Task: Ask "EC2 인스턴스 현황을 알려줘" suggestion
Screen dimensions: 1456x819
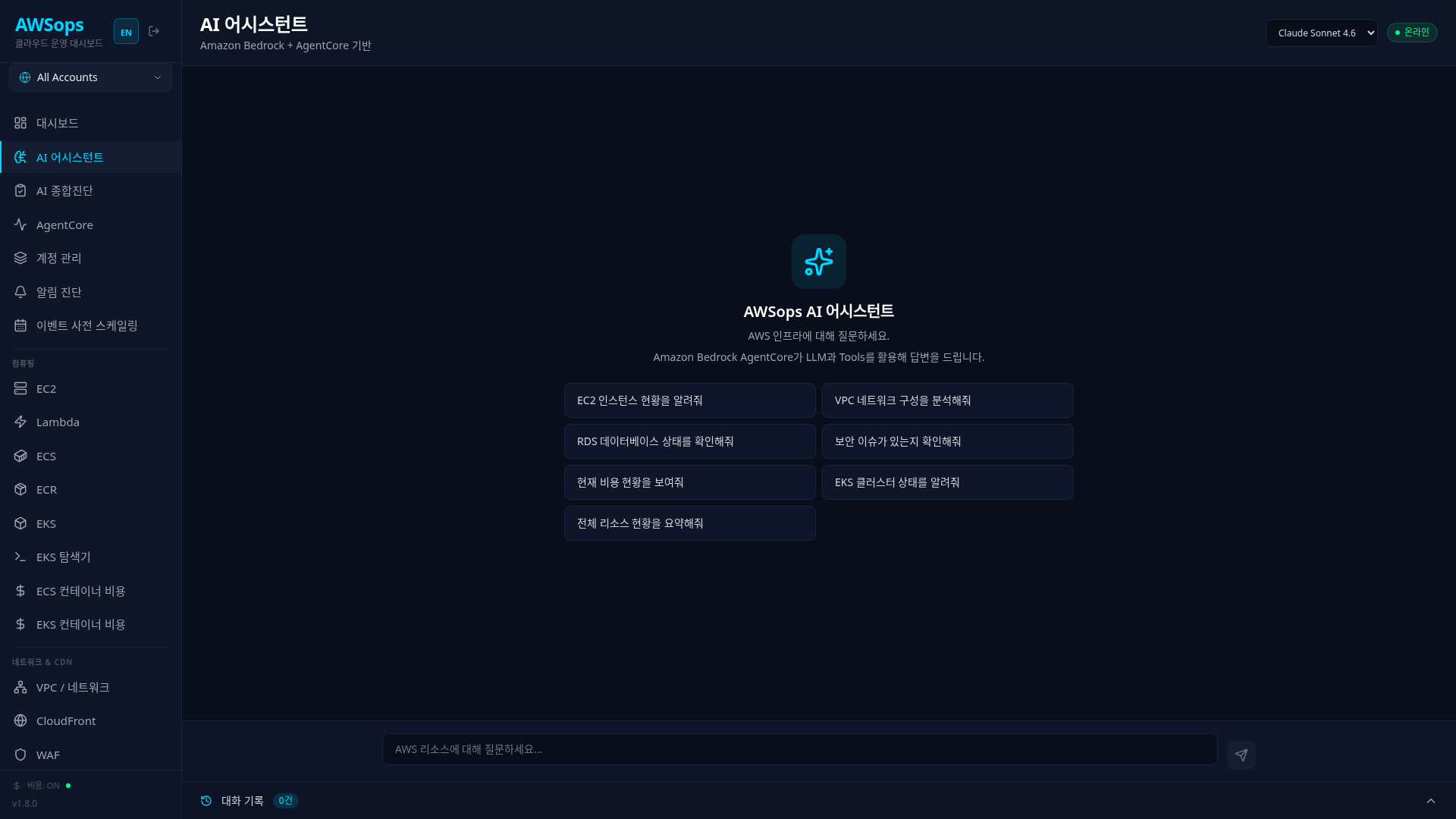Action: click(x=690, y=400)
